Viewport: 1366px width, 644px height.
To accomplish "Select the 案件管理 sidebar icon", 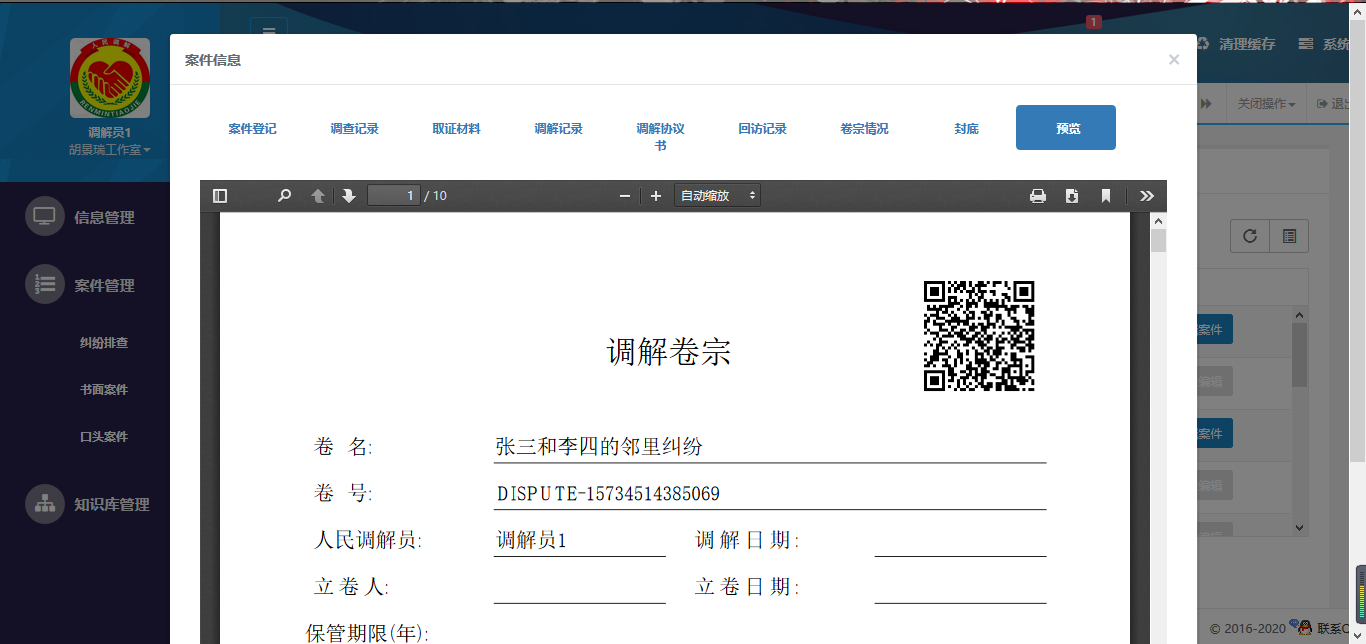I will click(x=44, y=284).
